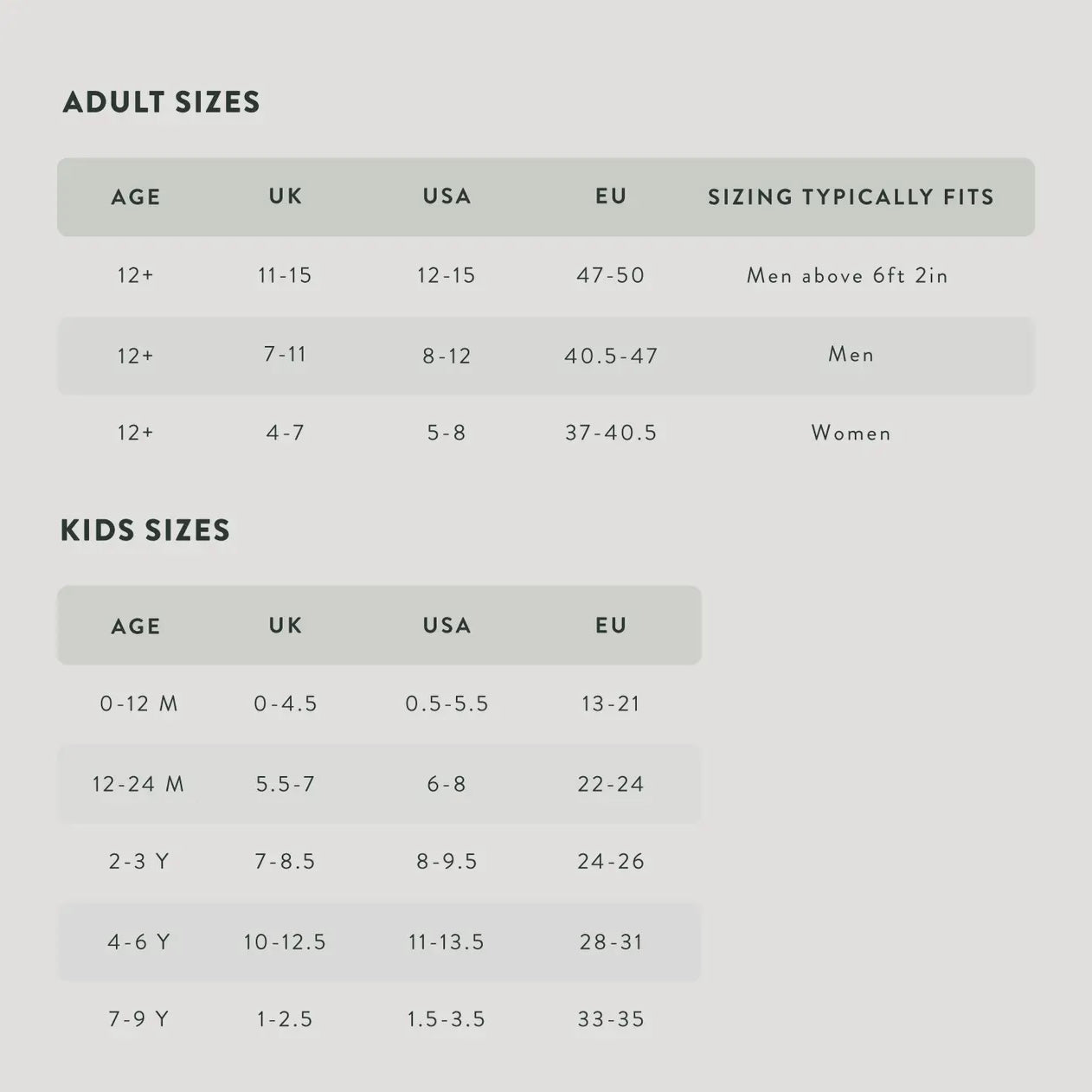Click the 4-6 Y age cell
Image resolution: width=1092 pixels, height=1092 pixels.
[x=138, y=942]
